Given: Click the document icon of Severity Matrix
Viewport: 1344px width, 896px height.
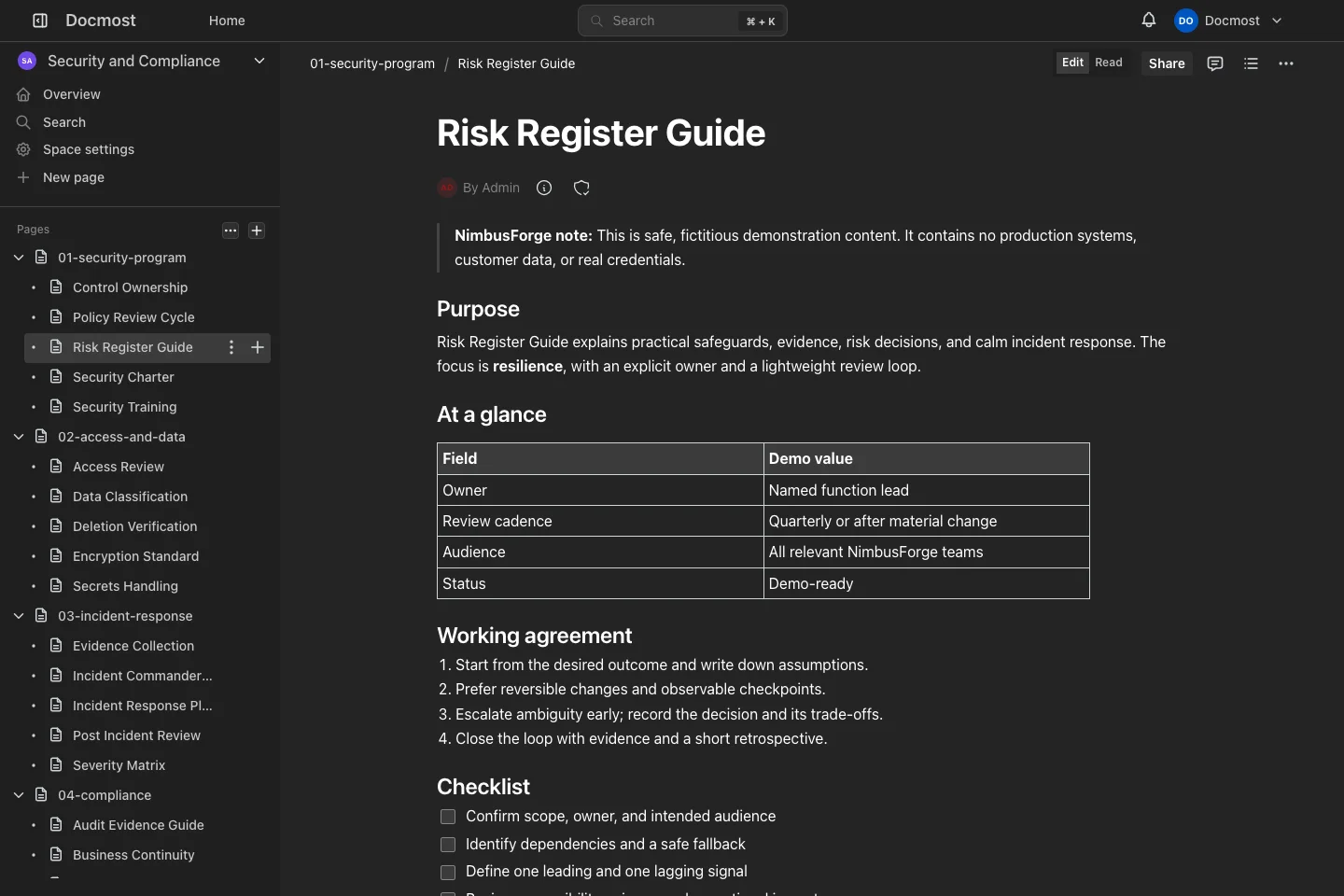Looking at the screenshot, I should [56, 765].
